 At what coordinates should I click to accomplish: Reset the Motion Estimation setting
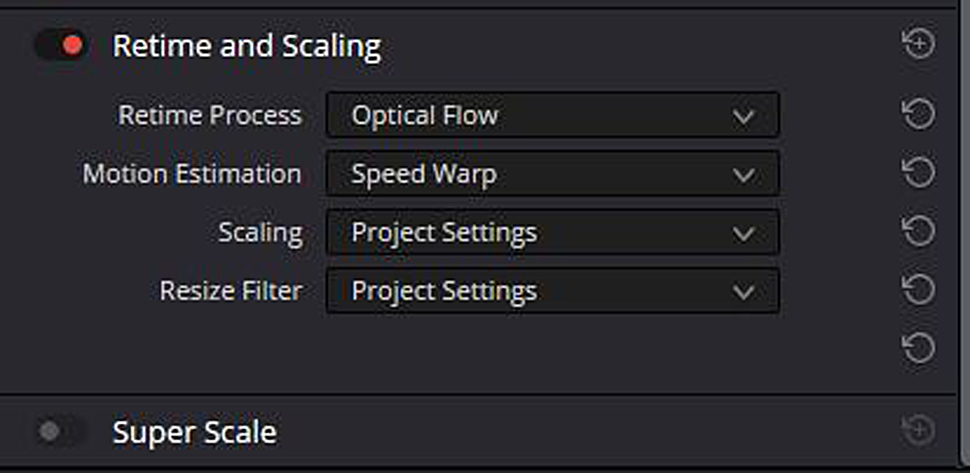coord(919,173)
